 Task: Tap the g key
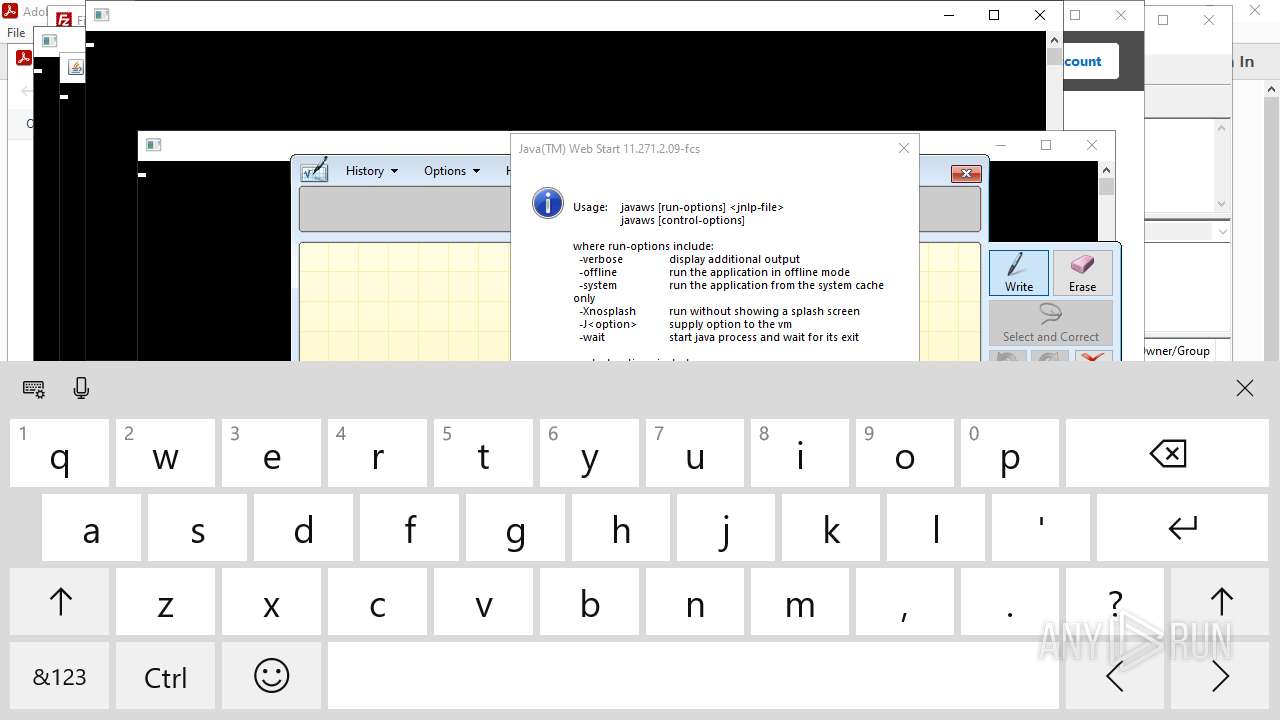click(x=515, y=527)
